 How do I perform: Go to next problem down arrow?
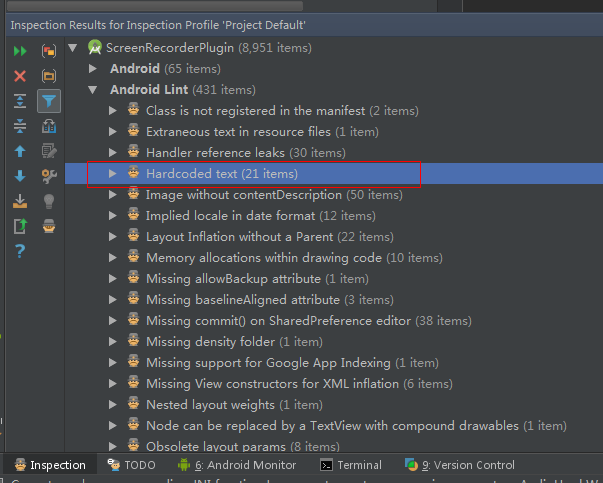pos(20,176)
